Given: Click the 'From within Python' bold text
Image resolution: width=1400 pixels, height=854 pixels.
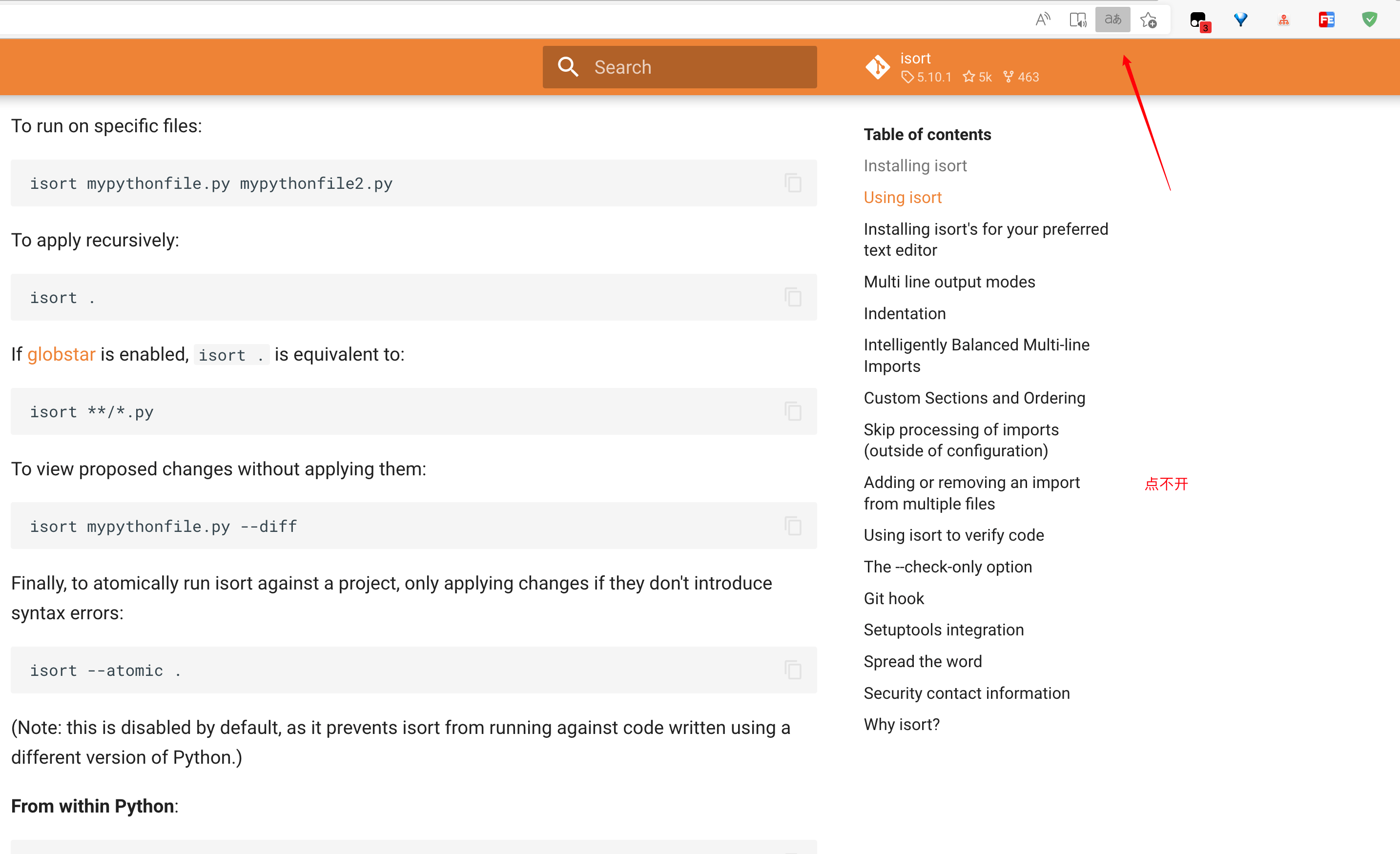Looking at the screenshot, I should (x=93, y=806).
